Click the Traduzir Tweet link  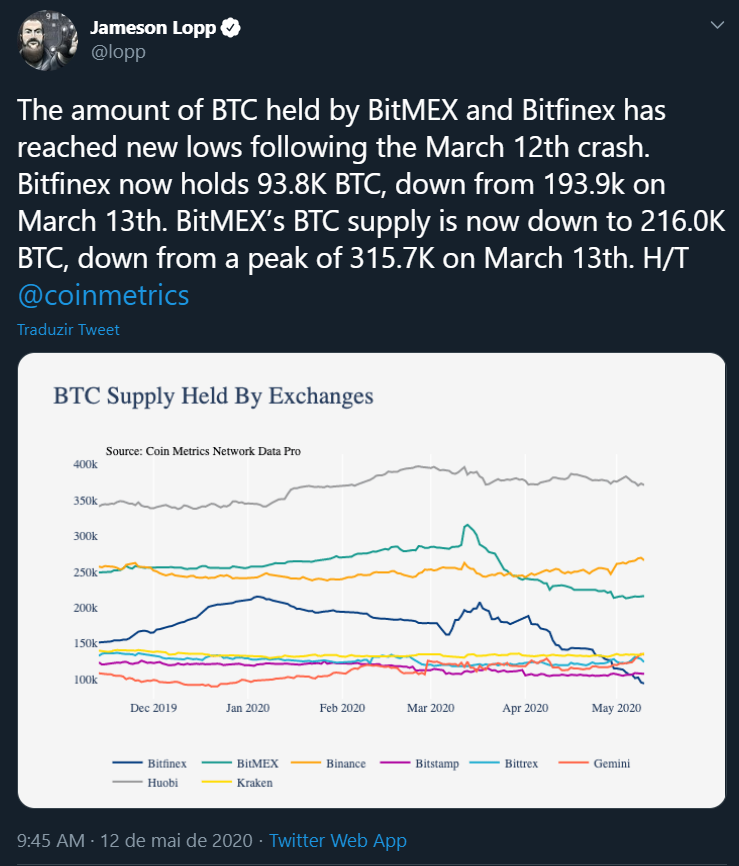[x=67, y=329]
